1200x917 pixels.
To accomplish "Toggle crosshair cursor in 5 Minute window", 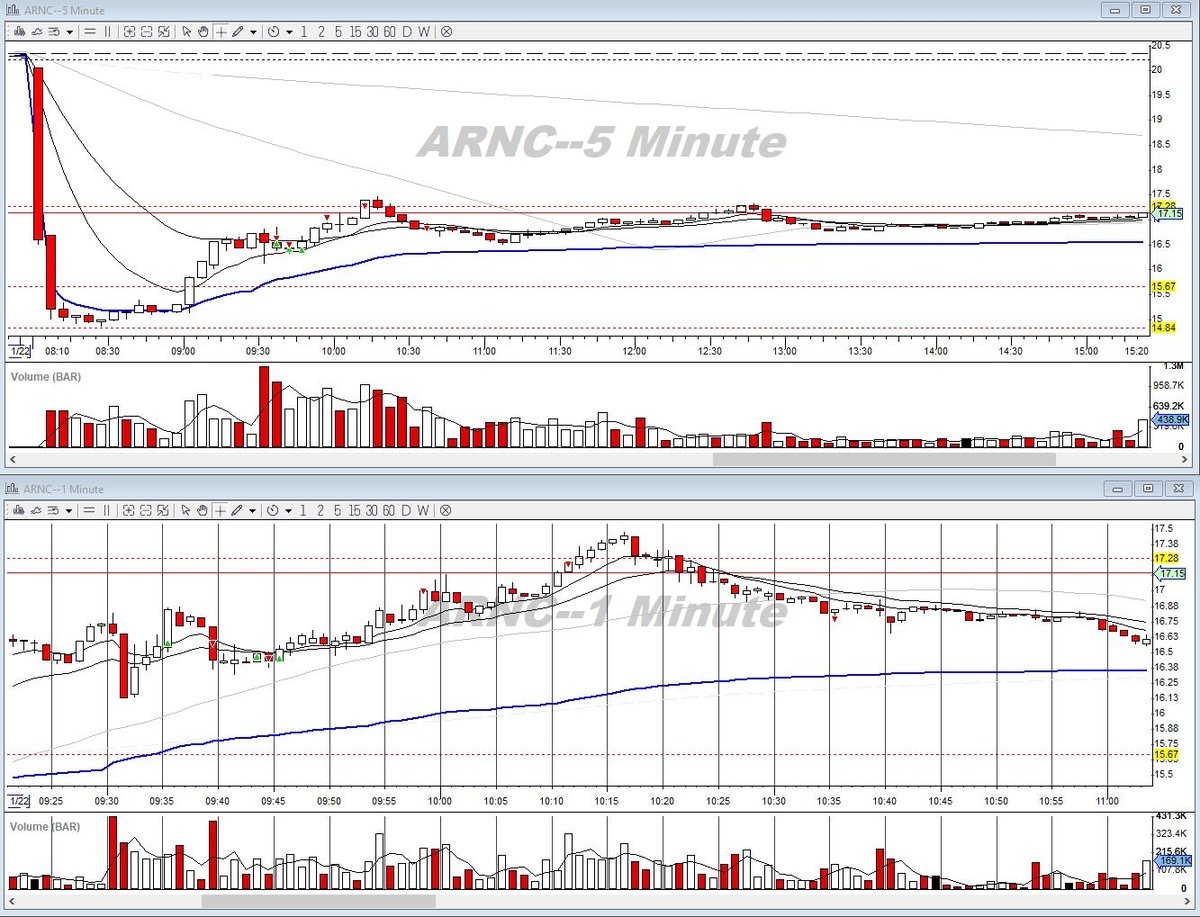I will 220,31.
